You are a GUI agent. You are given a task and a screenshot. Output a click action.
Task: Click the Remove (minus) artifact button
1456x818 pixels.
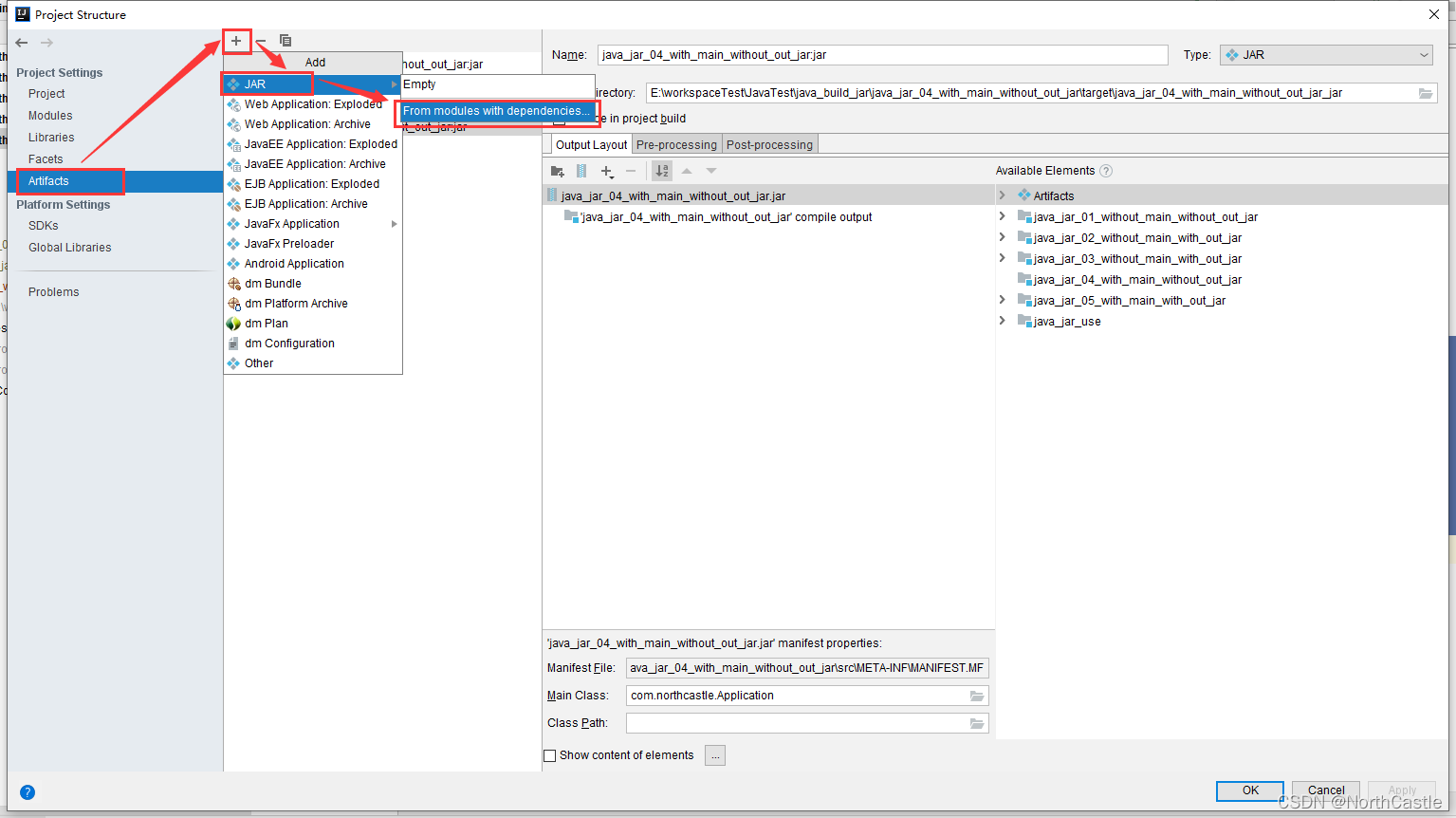coord(261,41)
